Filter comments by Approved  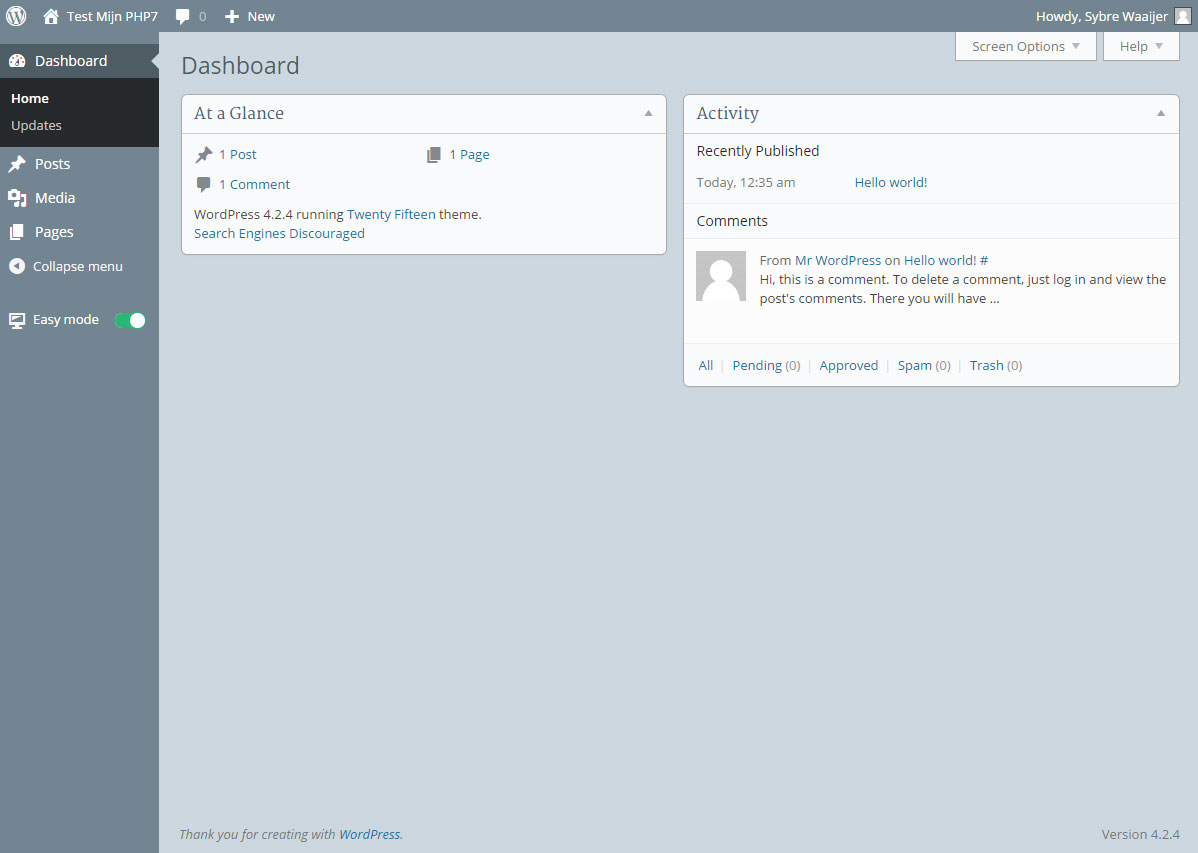[x=849, y=366]
